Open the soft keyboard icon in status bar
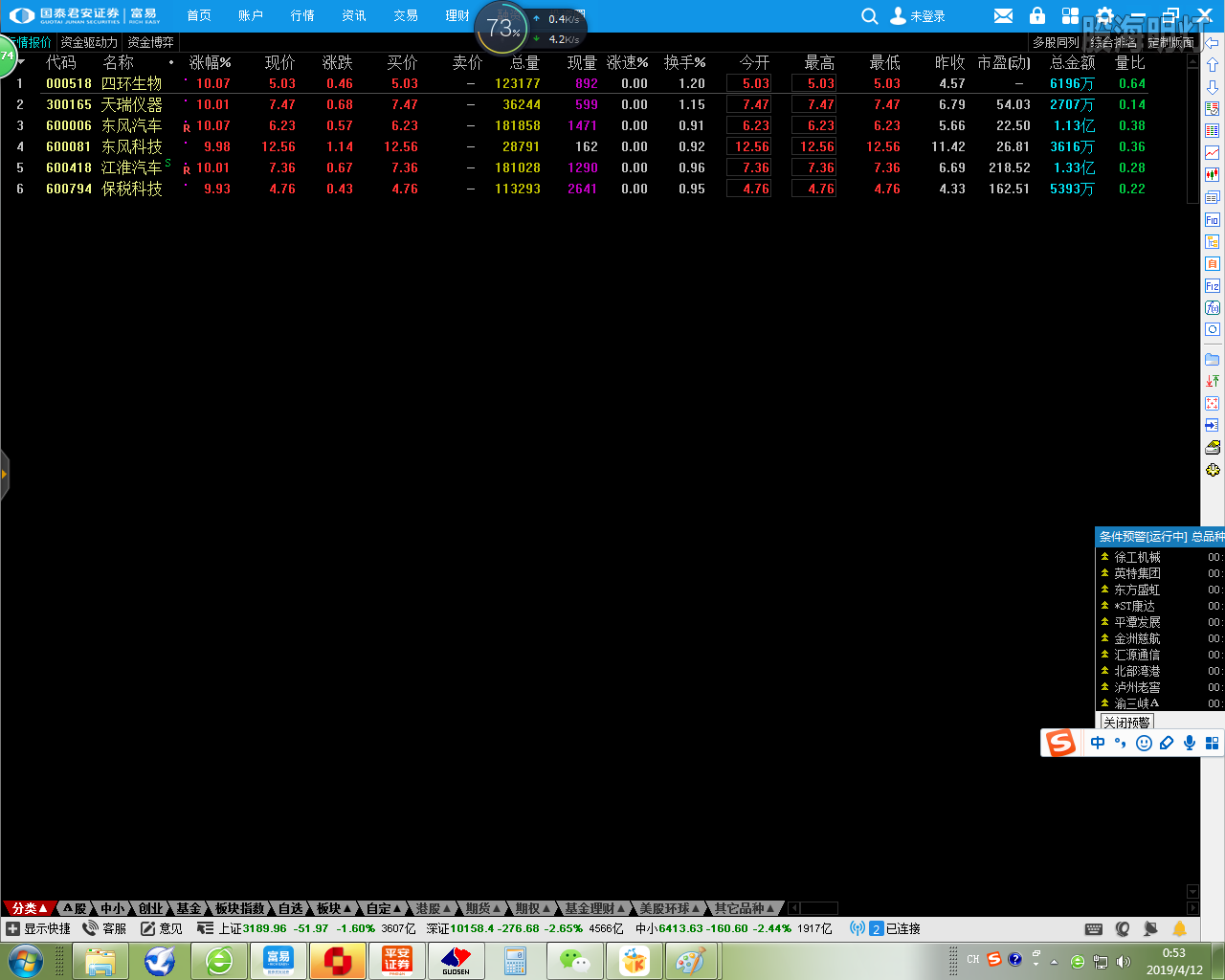Screen dimensions: 1225x980 pyautogui.click(x=1094, y=929)
